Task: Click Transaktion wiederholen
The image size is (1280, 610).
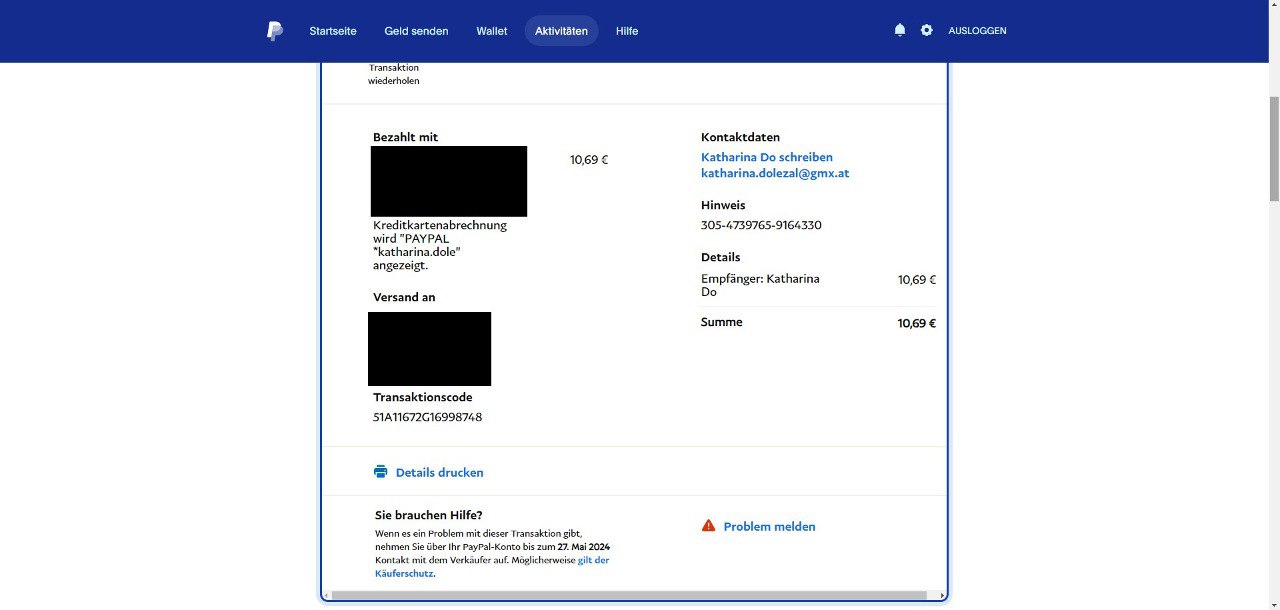Action: [394, 74]
